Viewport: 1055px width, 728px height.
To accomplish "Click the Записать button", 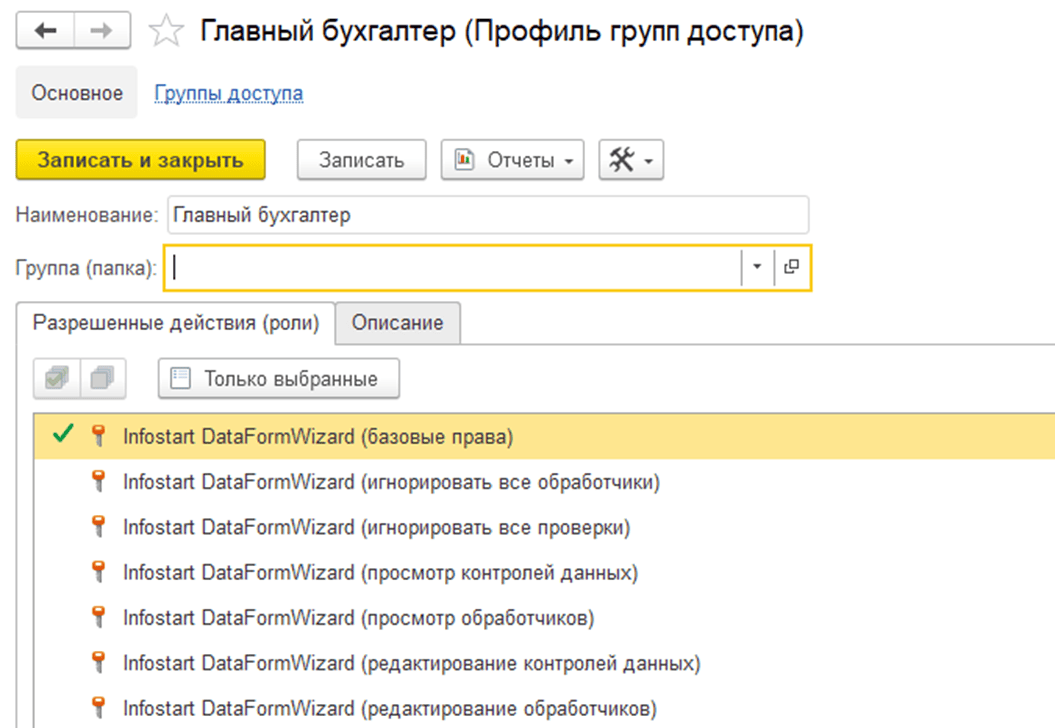I will coord(361,160).
